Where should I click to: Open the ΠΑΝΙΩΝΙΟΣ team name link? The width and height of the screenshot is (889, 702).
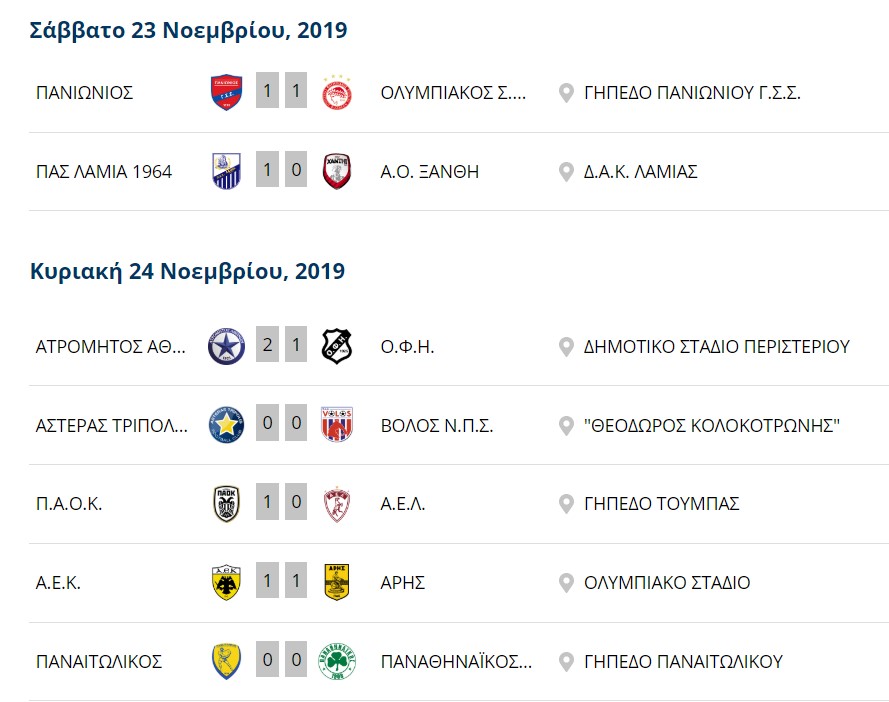(x=84, y=92)
